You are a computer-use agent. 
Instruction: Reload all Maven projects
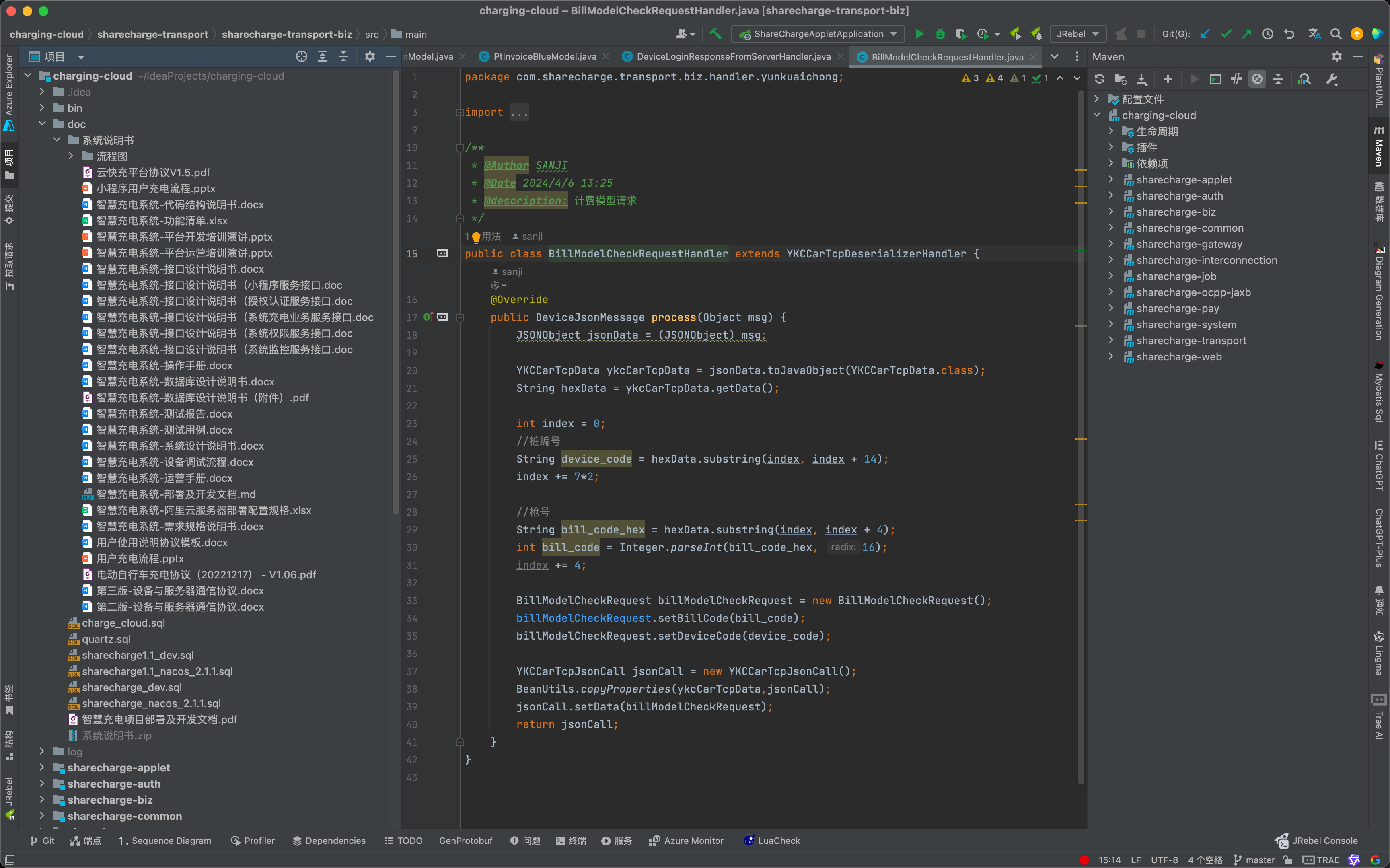(x=1099, y=79)
